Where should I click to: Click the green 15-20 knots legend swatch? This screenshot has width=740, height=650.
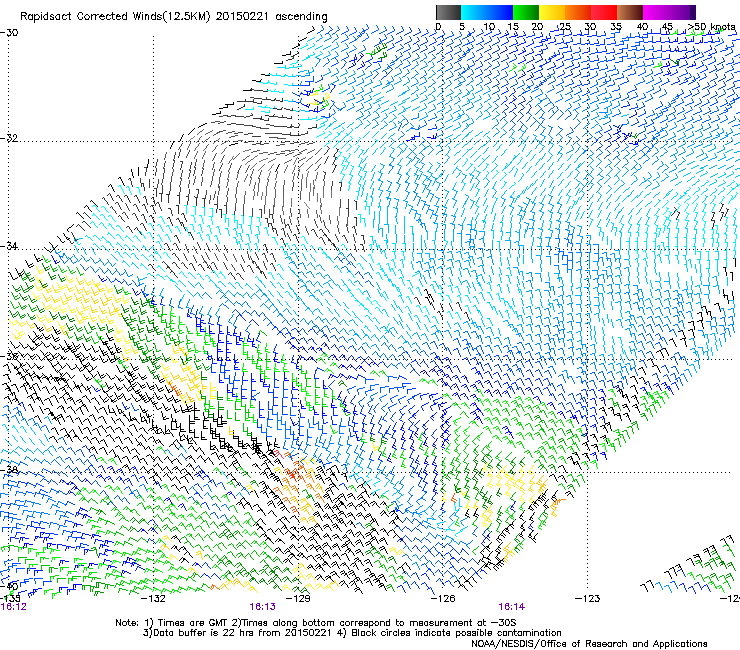point(526,12)
